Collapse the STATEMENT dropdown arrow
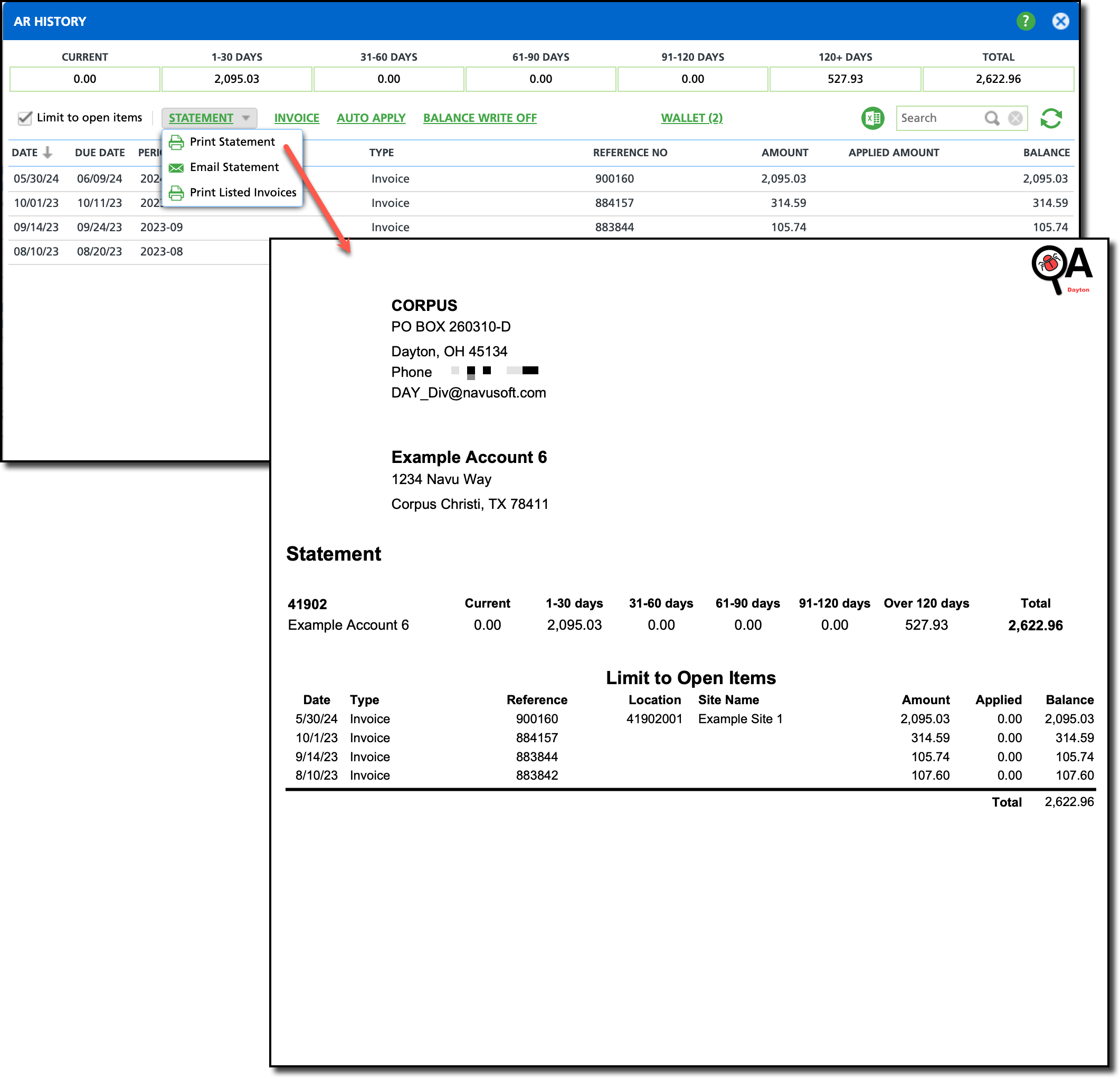The height and width of the screenshot is (1079, 1120). [x=246, y=118]
